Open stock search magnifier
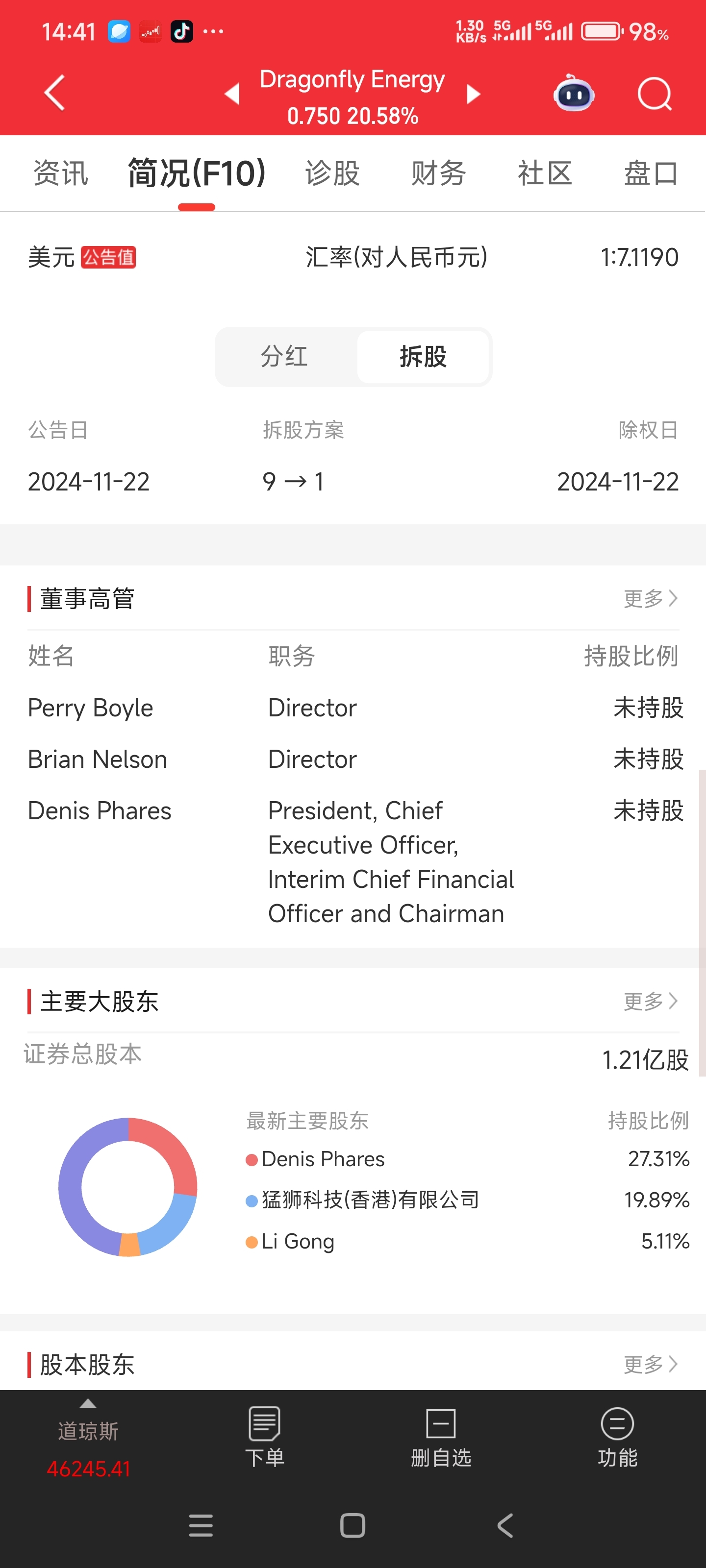Image resolution: width=706 pixels, height=1568 pixels. pyautogui.click(x=654, y=95)
